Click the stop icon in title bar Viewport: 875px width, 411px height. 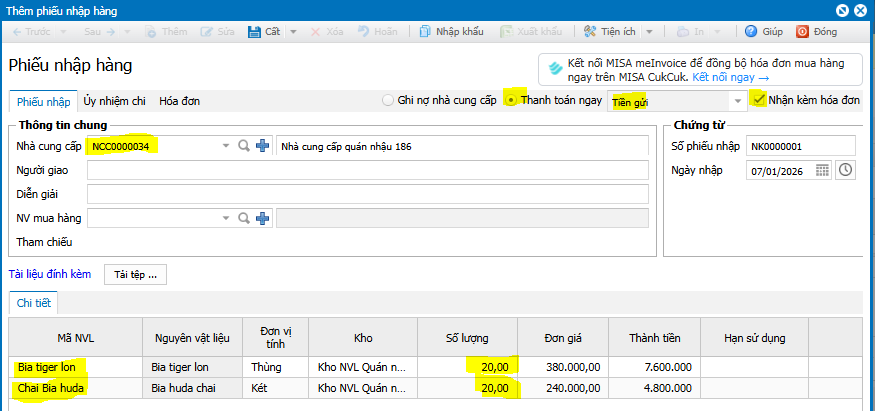tap(842, 10)
